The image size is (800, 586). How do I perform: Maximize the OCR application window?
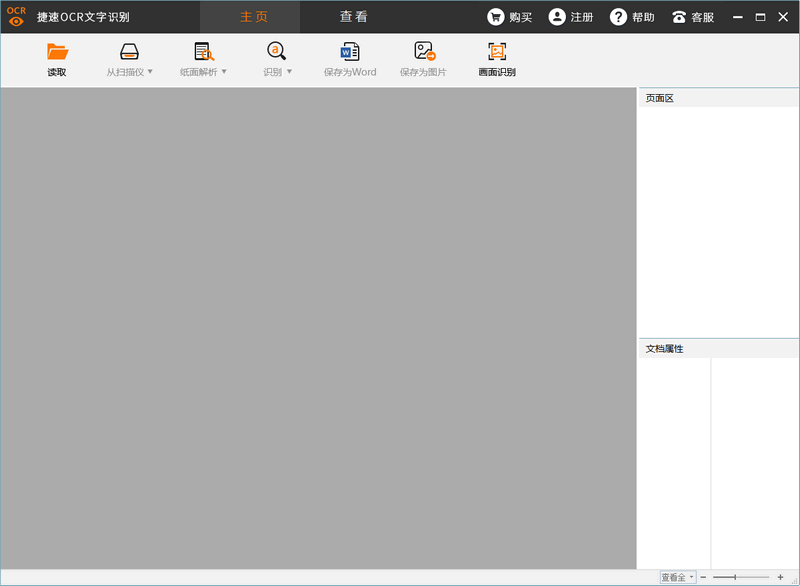(760, 17)
